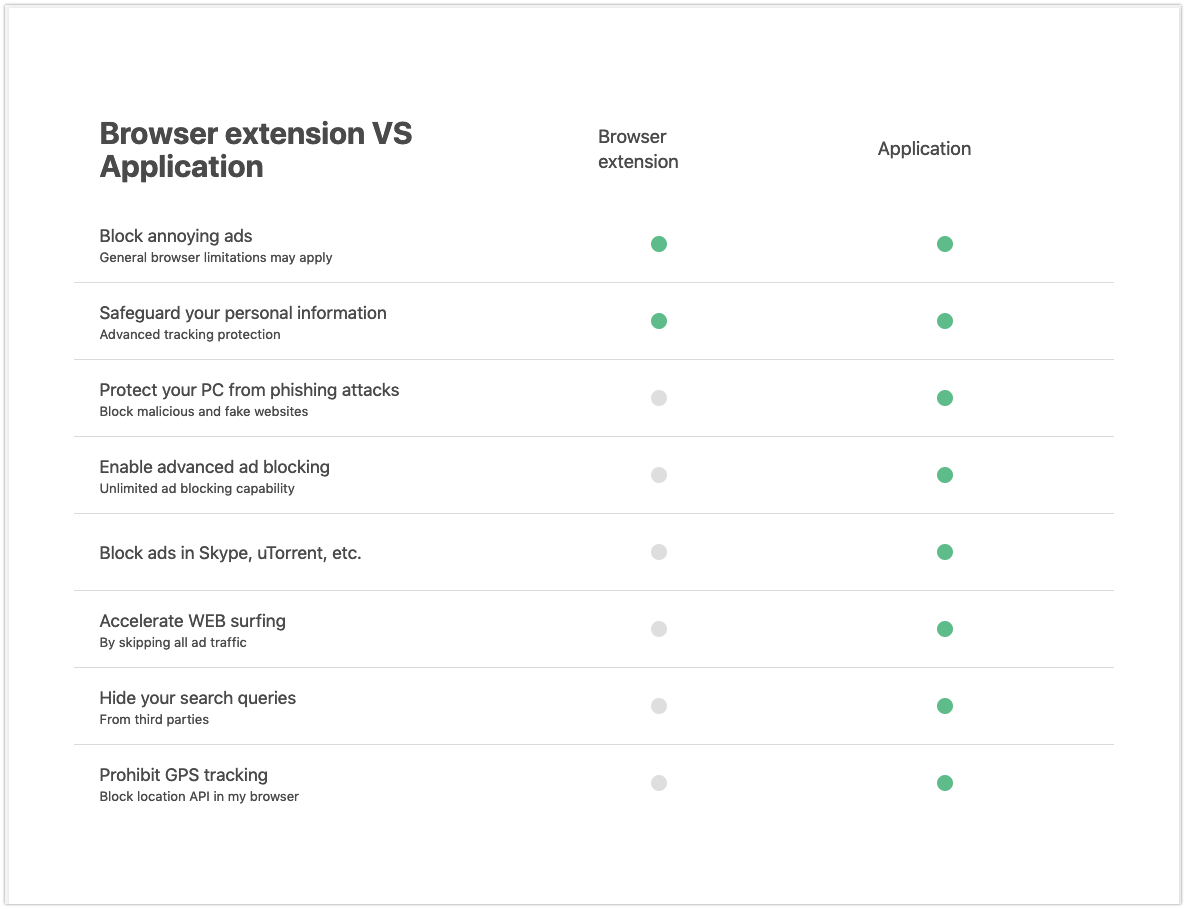Click Protect your PC from phishing attacks text
1186x909 pixels.
(249, 390)
